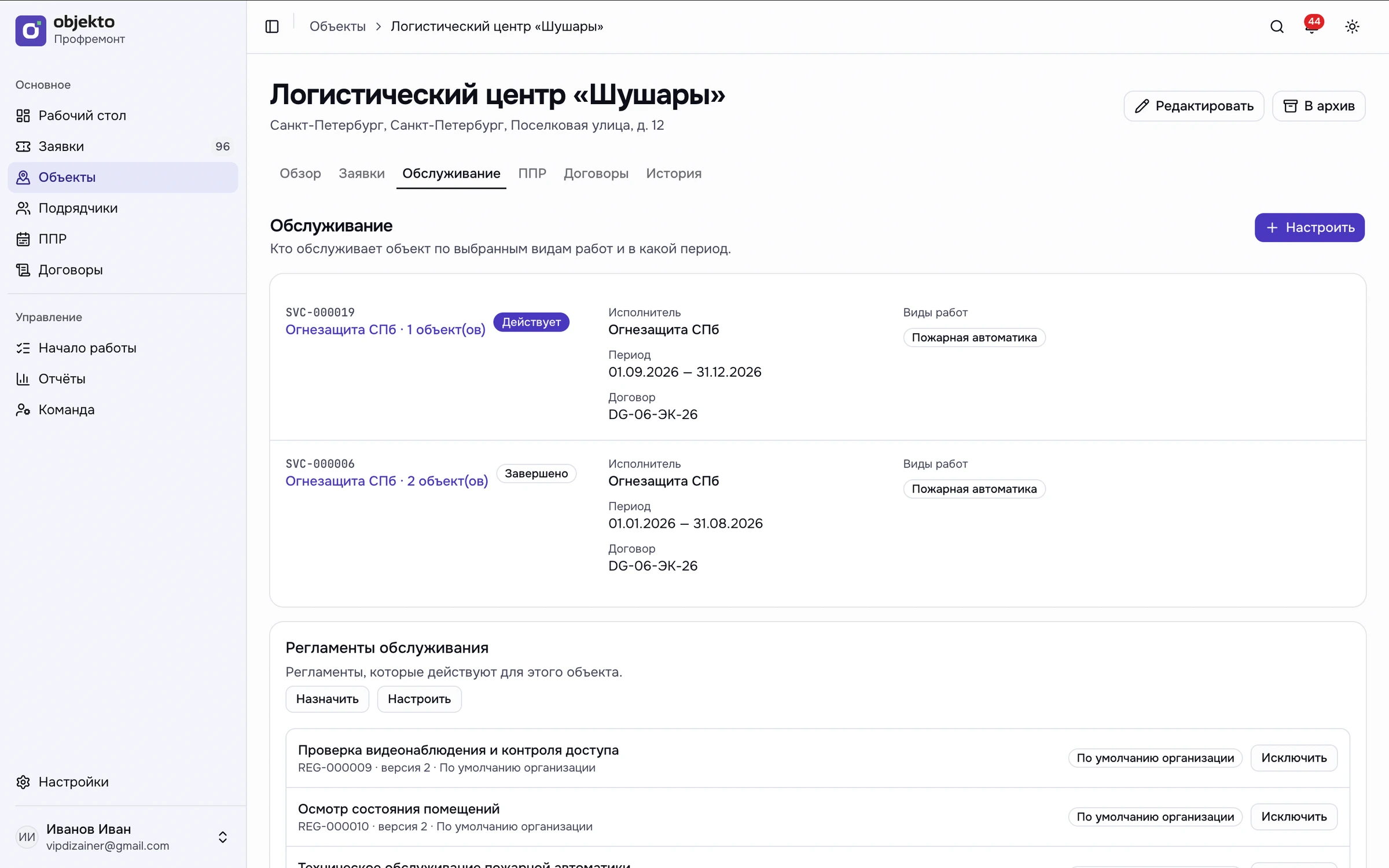Switch to the ППР tab
Viewport: 1389px width, 868px height.
coord(532,174)
